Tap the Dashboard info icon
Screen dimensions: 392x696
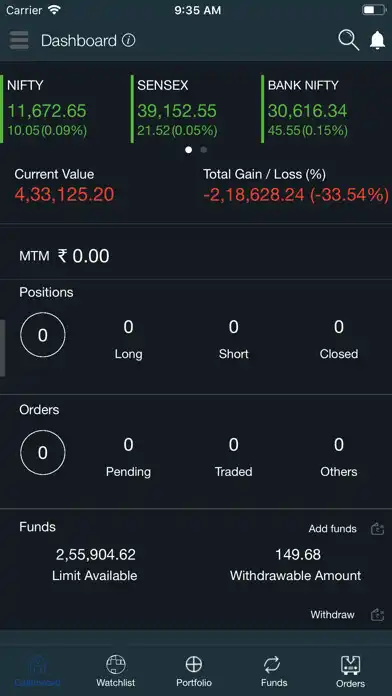[x=128, y=40]
